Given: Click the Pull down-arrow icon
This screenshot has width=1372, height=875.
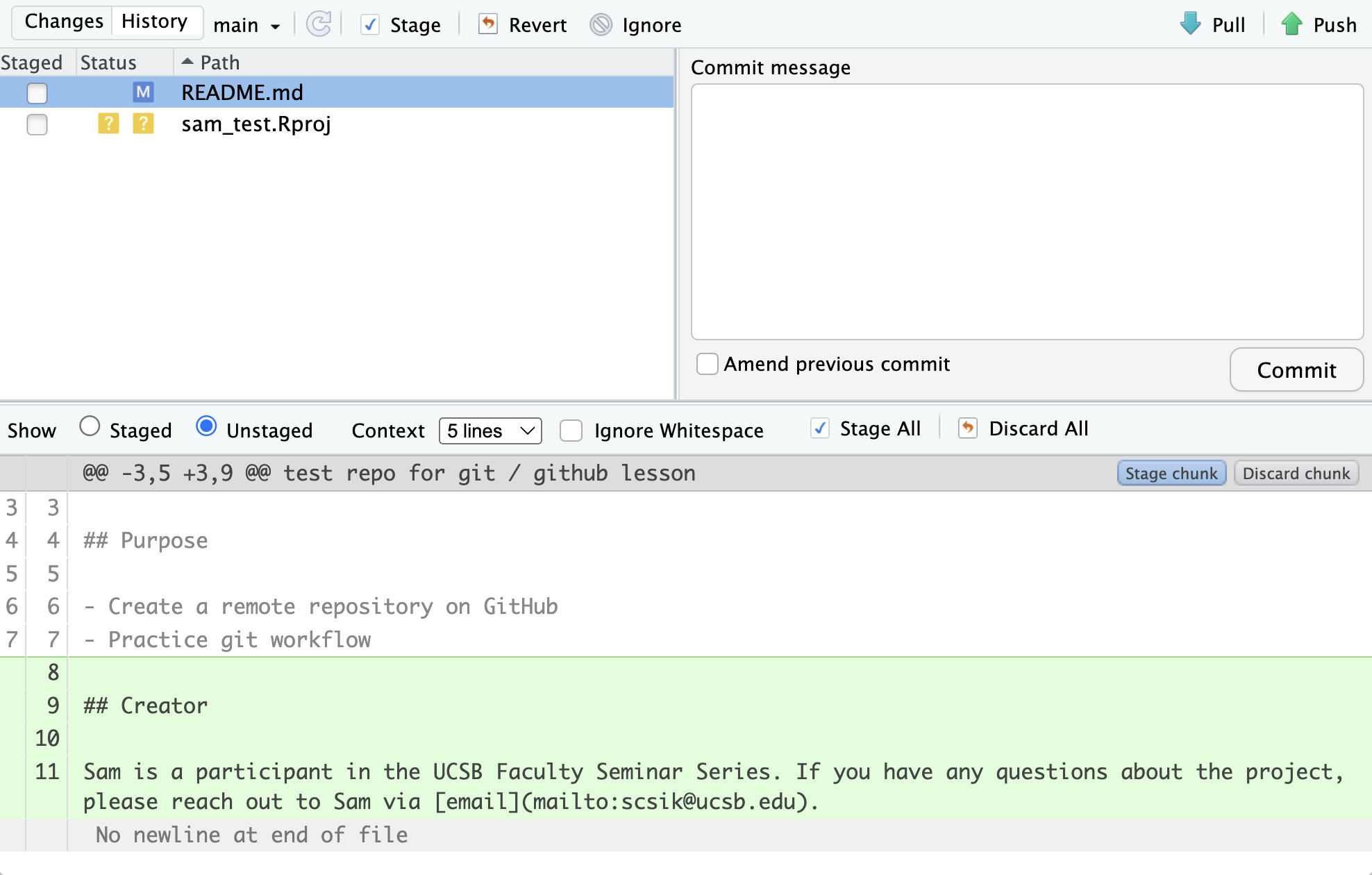Looking at the screenshot, I should tap(1190, 24).
